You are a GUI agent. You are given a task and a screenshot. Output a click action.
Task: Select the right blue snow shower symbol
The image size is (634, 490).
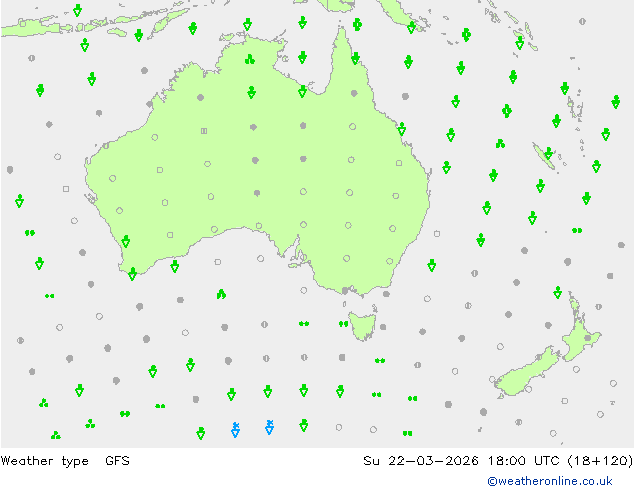coord(269,427)
